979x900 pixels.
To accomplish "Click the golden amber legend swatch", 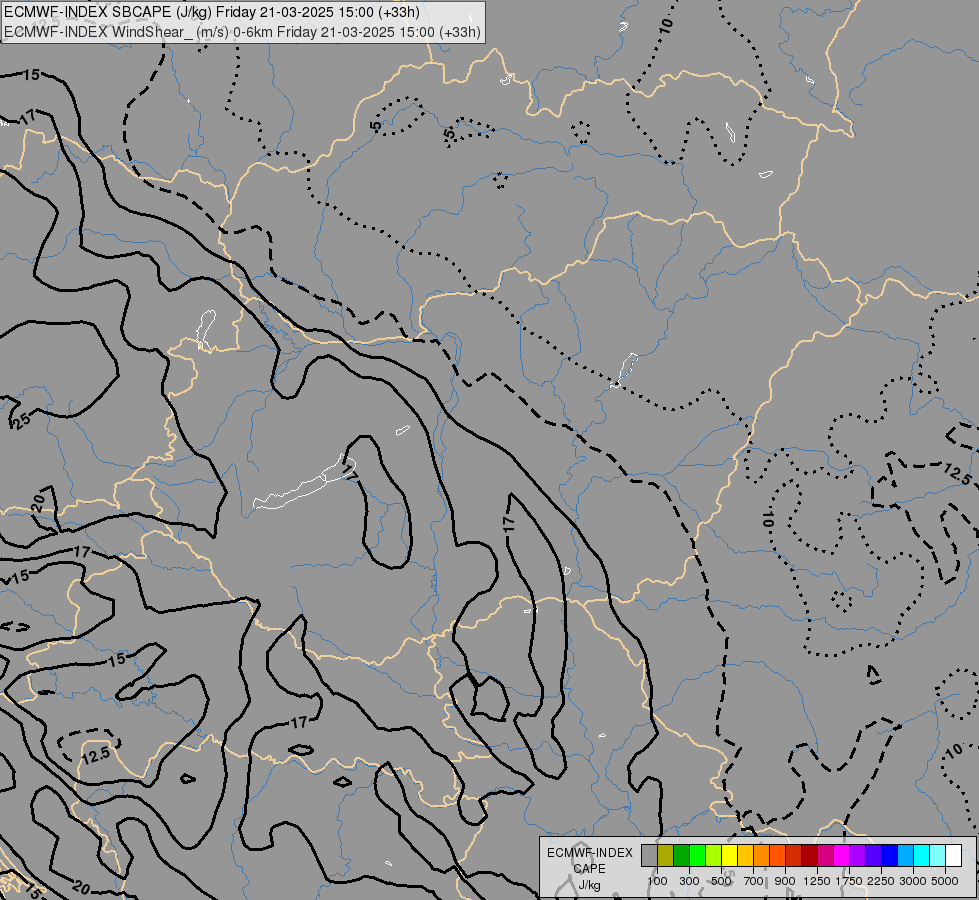I will coord(745,855).
